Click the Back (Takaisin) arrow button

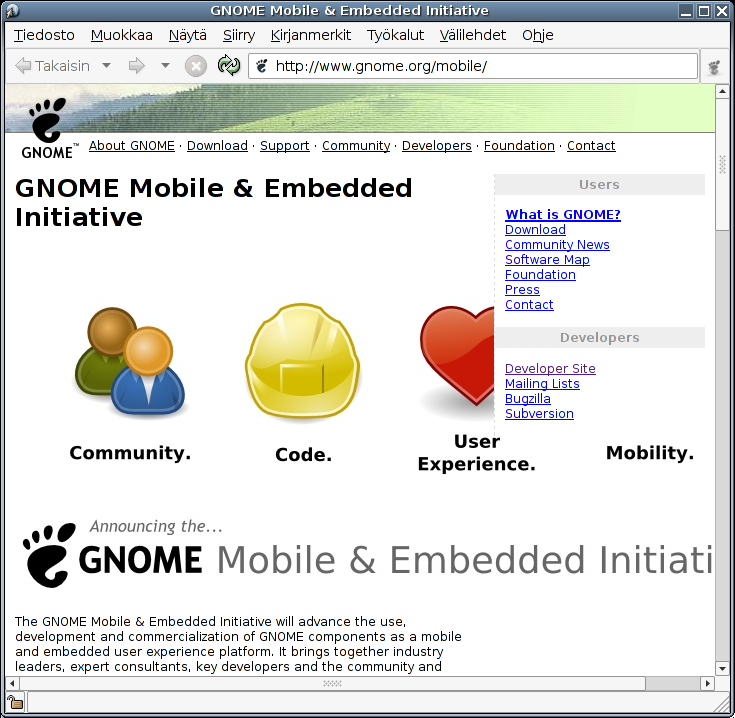pos(52,66)
